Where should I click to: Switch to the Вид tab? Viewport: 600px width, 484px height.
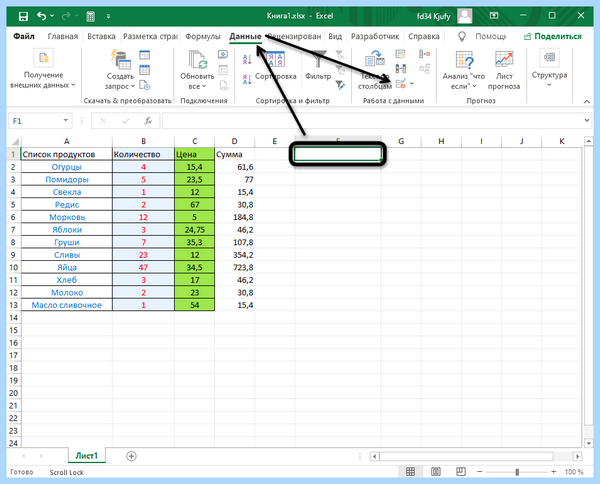point(335,36)
